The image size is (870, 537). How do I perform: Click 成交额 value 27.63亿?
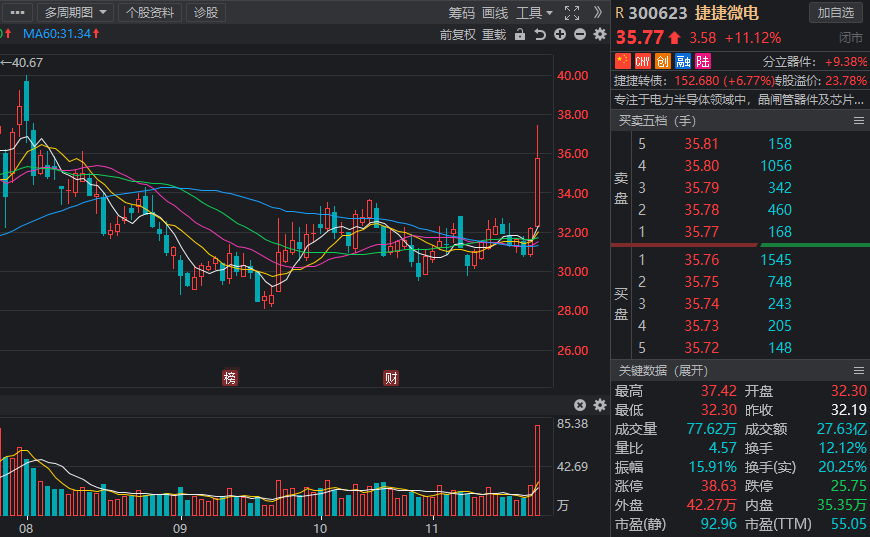tap(841, 429)
